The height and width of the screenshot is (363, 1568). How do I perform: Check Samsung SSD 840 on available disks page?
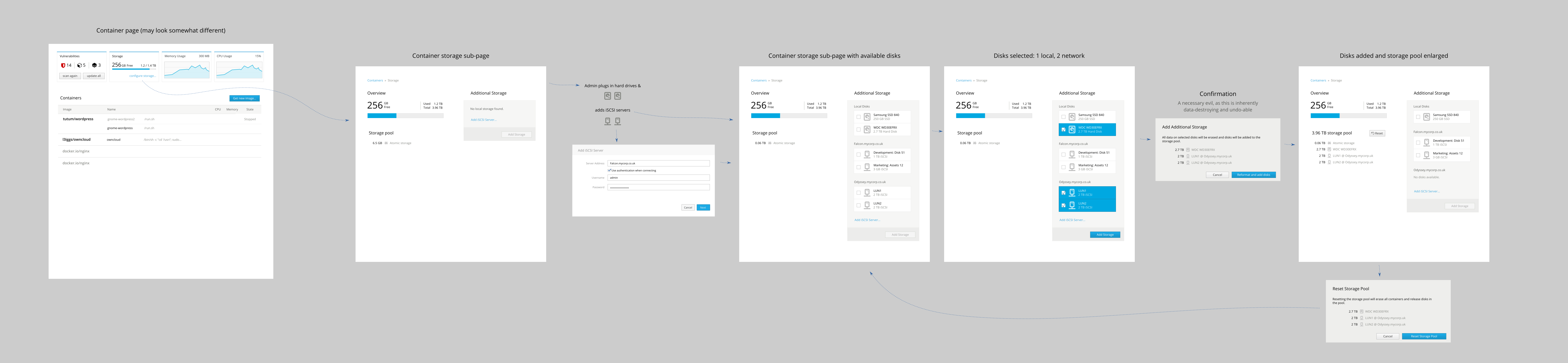[x=859, y=117]
